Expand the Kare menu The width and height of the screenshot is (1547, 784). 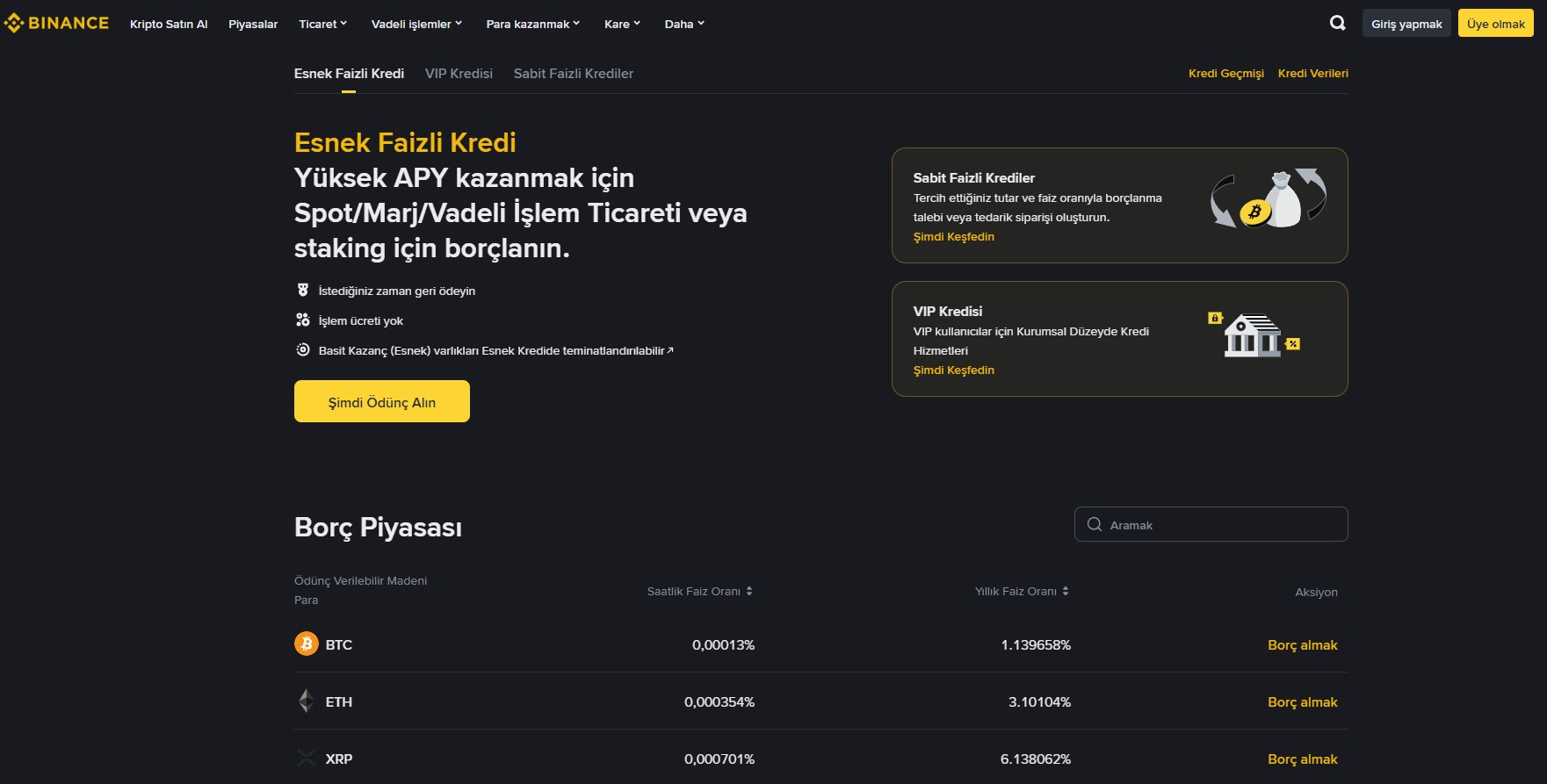(623, 24)
